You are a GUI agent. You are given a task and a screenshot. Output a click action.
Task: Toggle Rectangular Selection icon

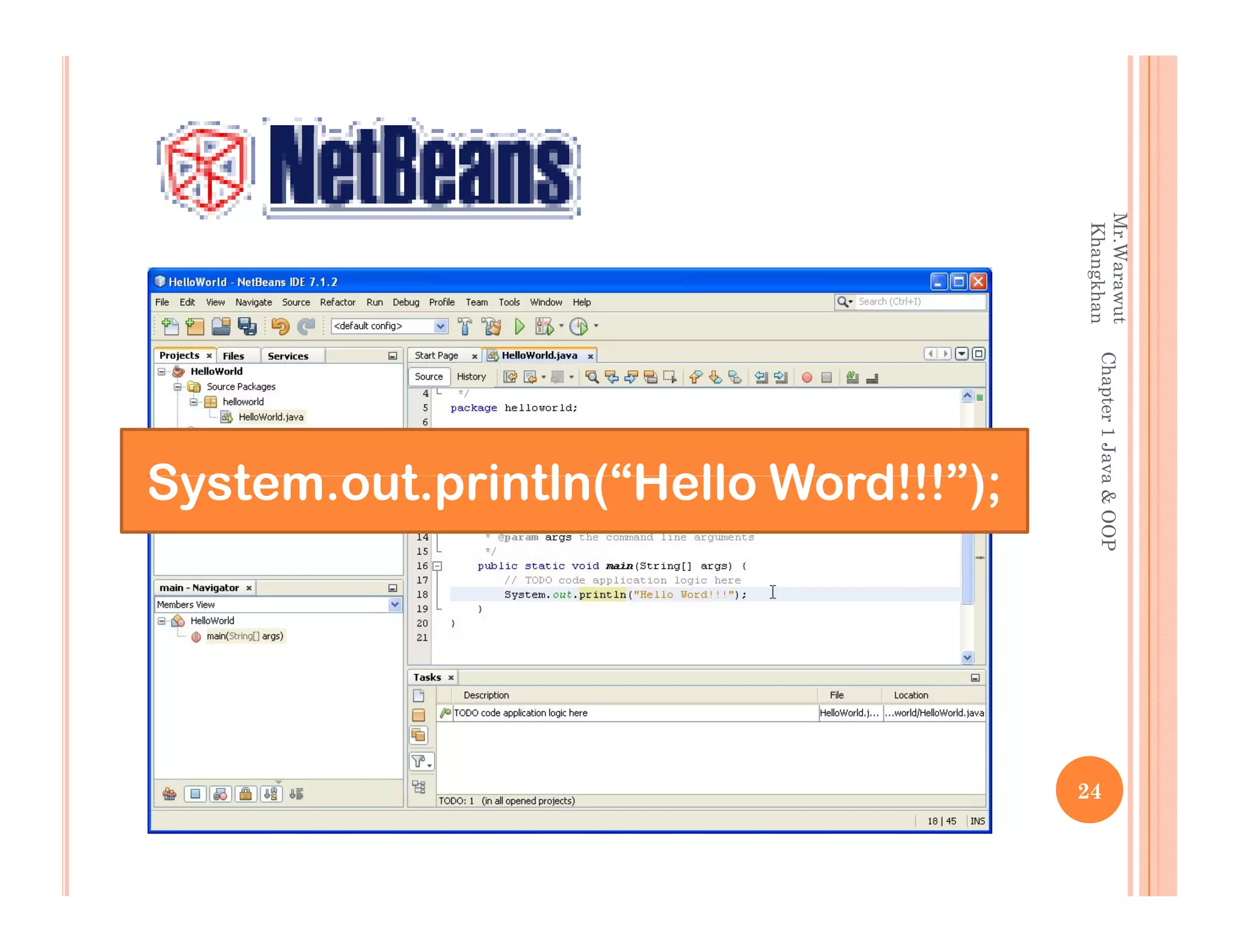670,377
